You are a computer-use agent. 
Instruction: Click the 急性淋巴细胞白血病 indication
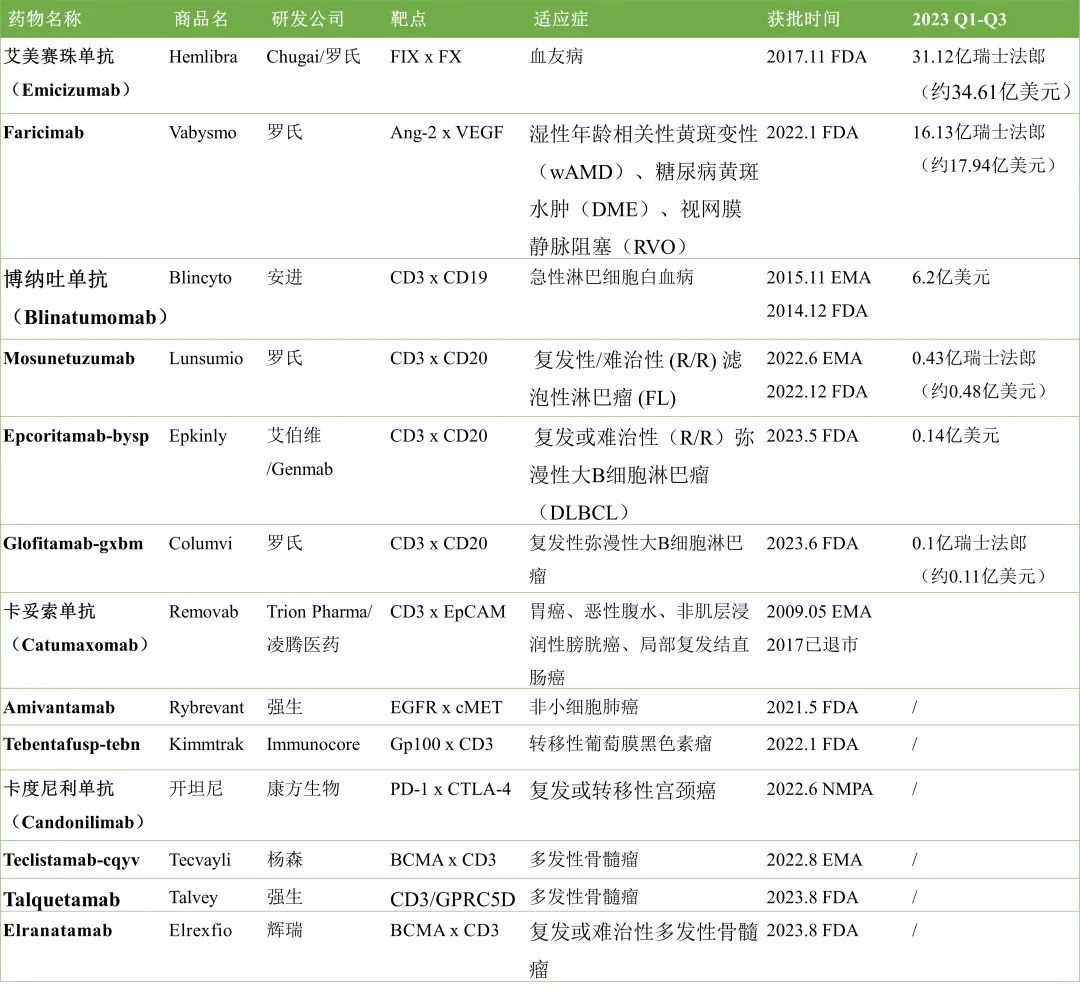click(x=612, y=278)
